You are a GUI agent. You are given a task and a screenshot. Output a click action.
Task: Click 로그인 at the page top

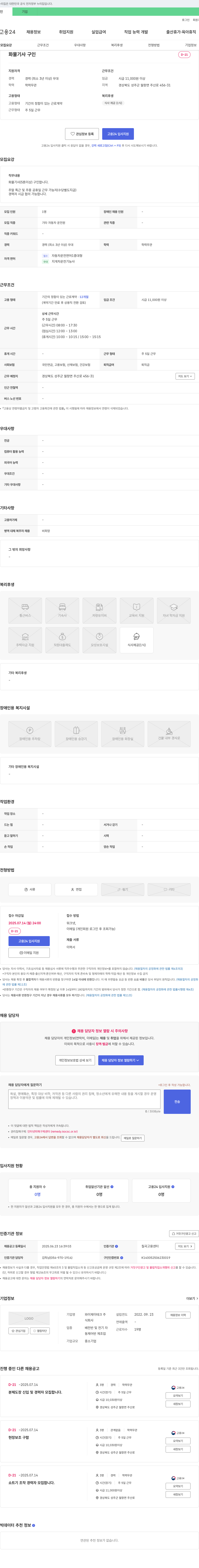186,20
